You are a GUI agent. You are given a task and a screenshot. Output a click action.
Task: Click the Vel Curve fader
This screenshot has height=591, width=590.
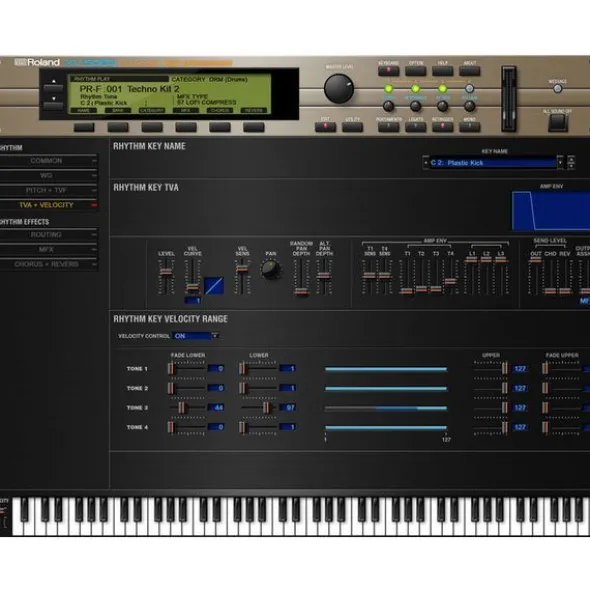click(x=192, y=288)
